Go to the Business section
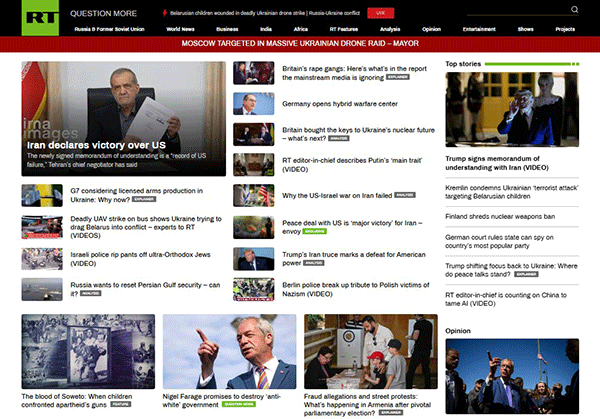600x419 pixels. (x=227, y=29)
